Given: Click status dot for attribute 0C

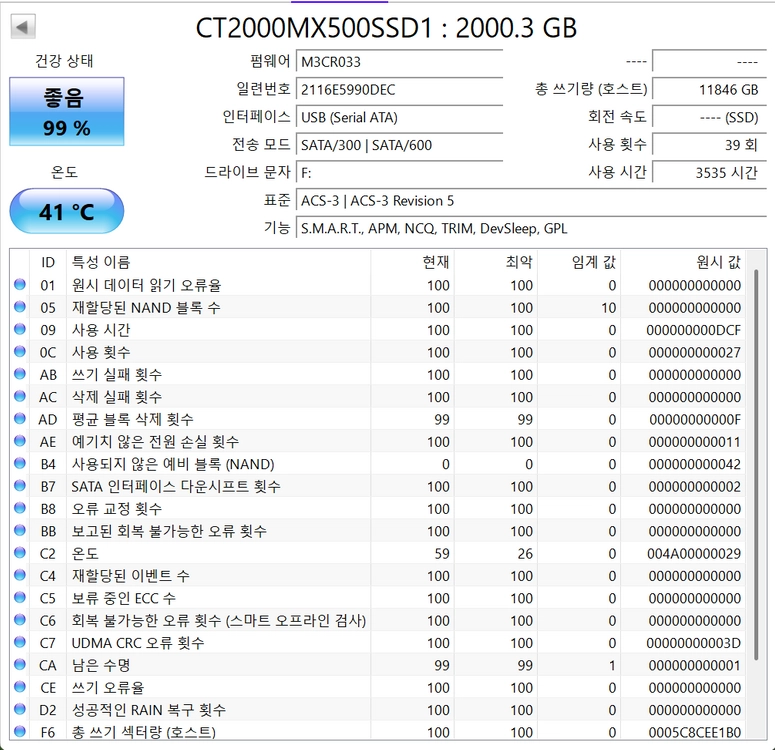Looking at the screenshot, I should point(20,352).
